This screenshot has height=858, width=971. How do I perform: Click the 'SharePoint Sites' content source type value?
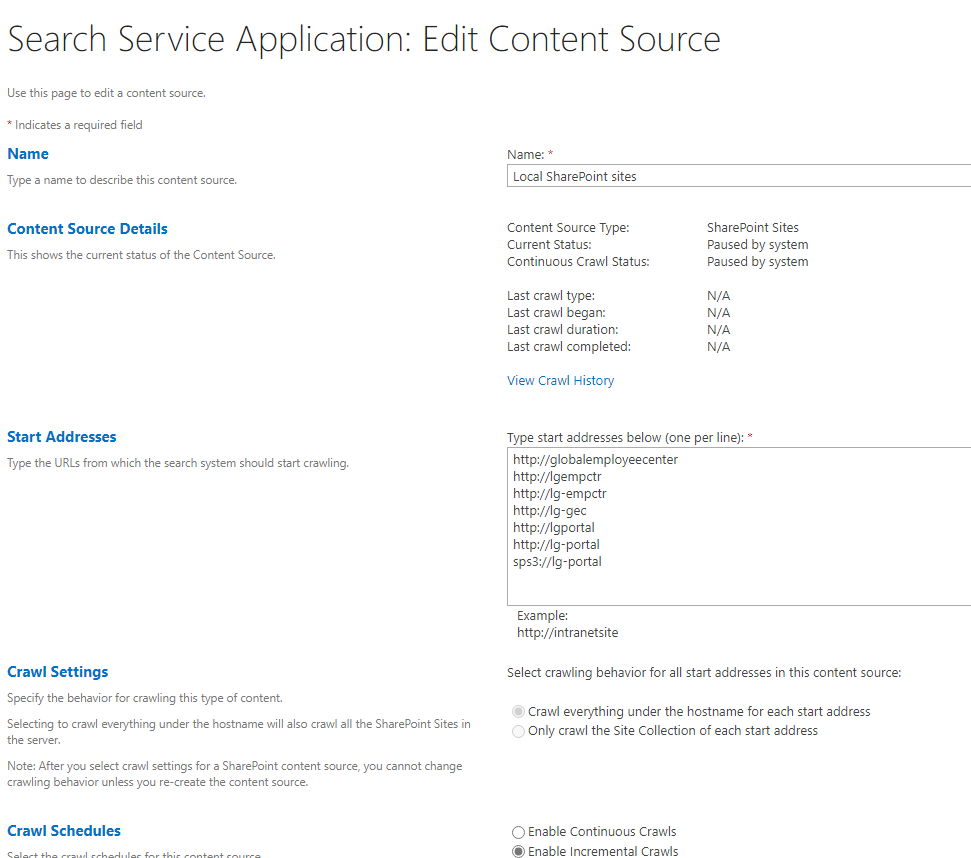pyautogui.click(x=752, y=227)
